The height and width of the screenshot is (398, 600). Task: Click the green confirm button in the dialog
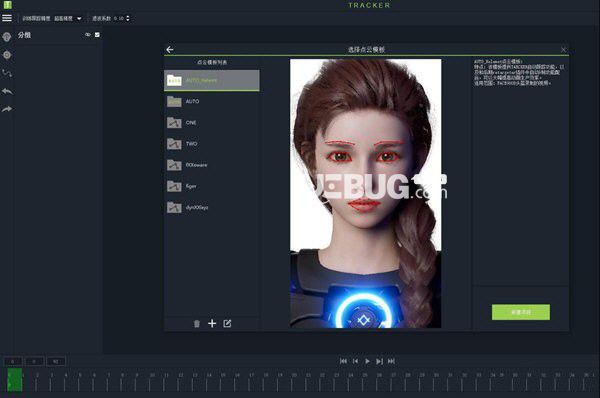coord(521,312)
